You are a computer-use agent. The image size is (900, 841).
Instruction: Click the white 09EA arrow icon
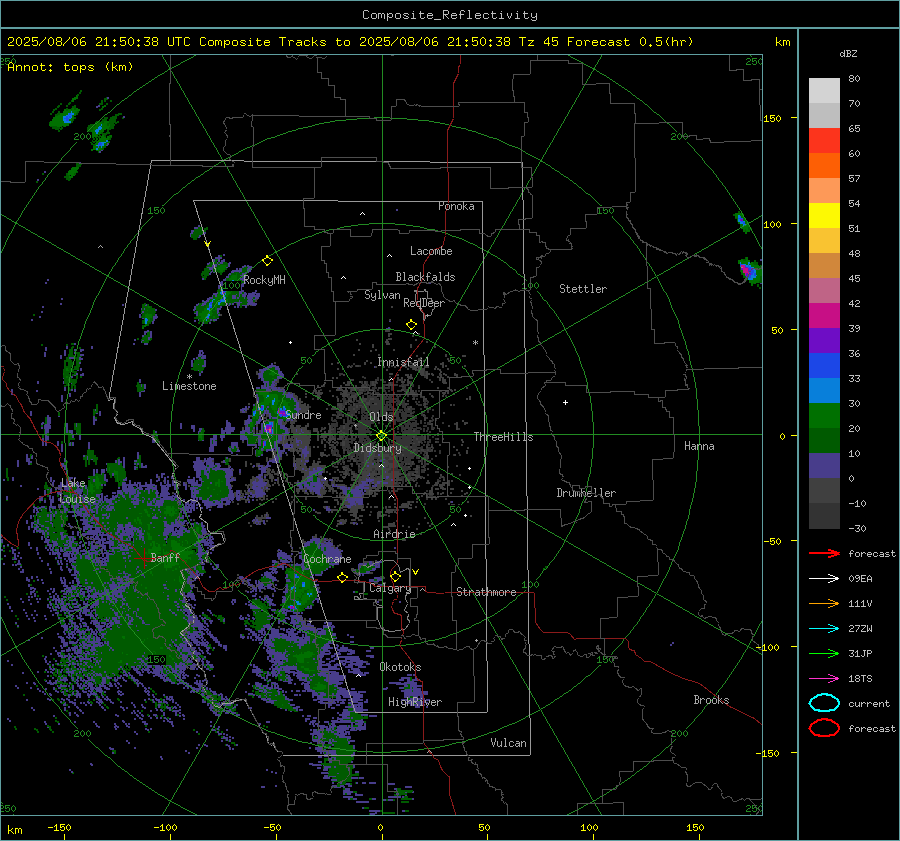pyautogui.click(x=824, y=579)
